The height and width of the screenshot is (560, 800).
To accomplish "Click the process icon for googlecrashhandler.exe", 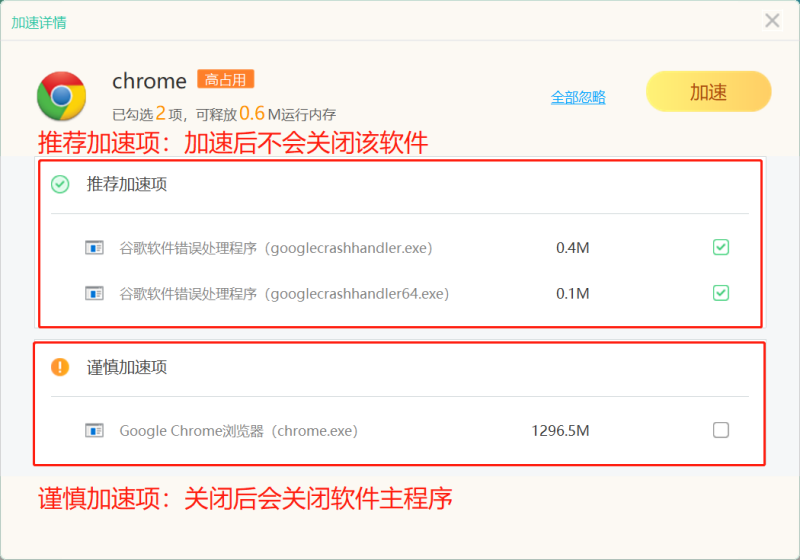I will pos(94,248).
